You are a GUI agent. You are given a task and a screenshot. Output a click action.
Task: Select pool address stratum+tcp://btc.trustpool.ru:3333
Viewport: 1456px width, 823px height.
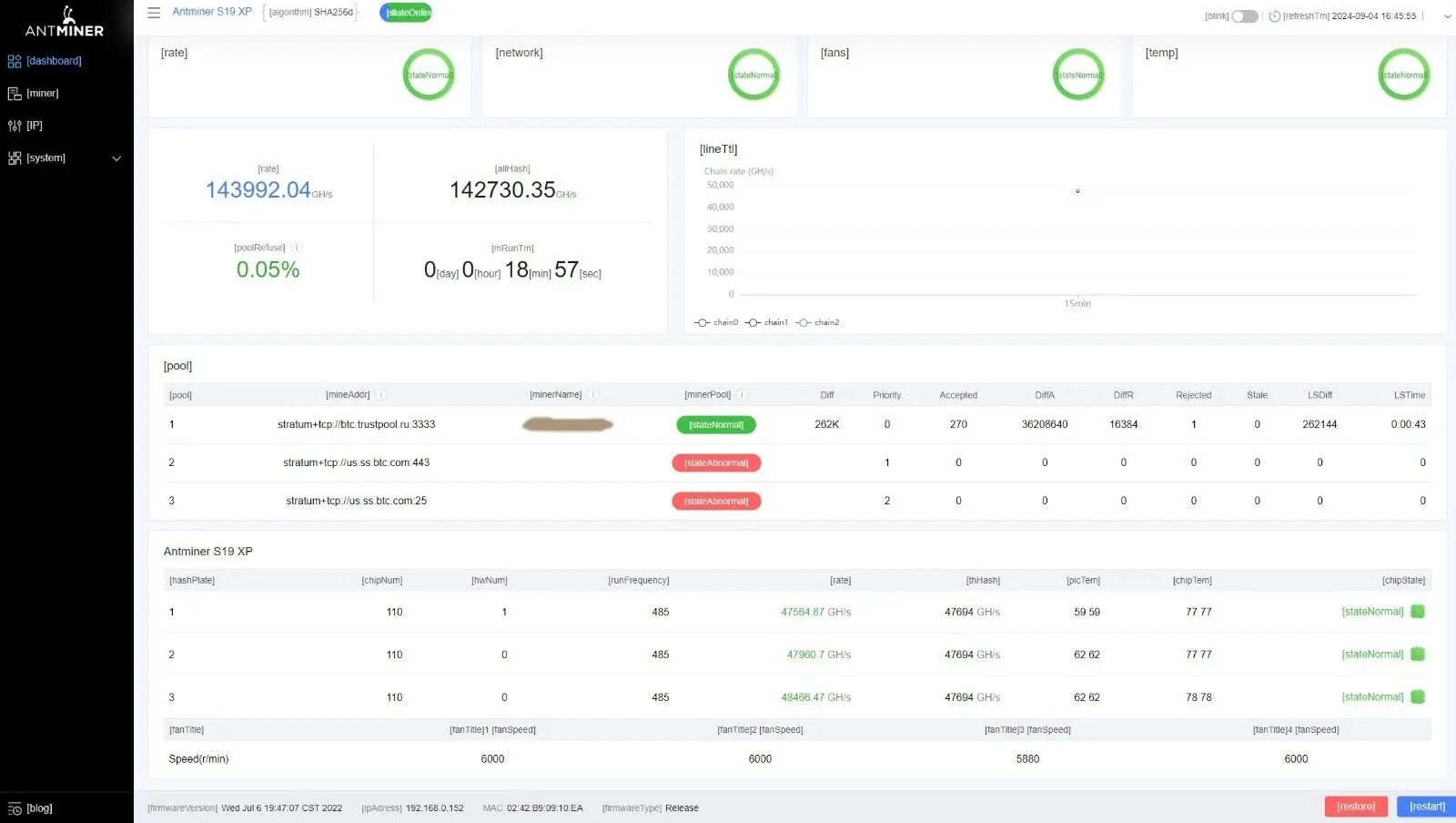pyautogui.click(x=356, y=425)
